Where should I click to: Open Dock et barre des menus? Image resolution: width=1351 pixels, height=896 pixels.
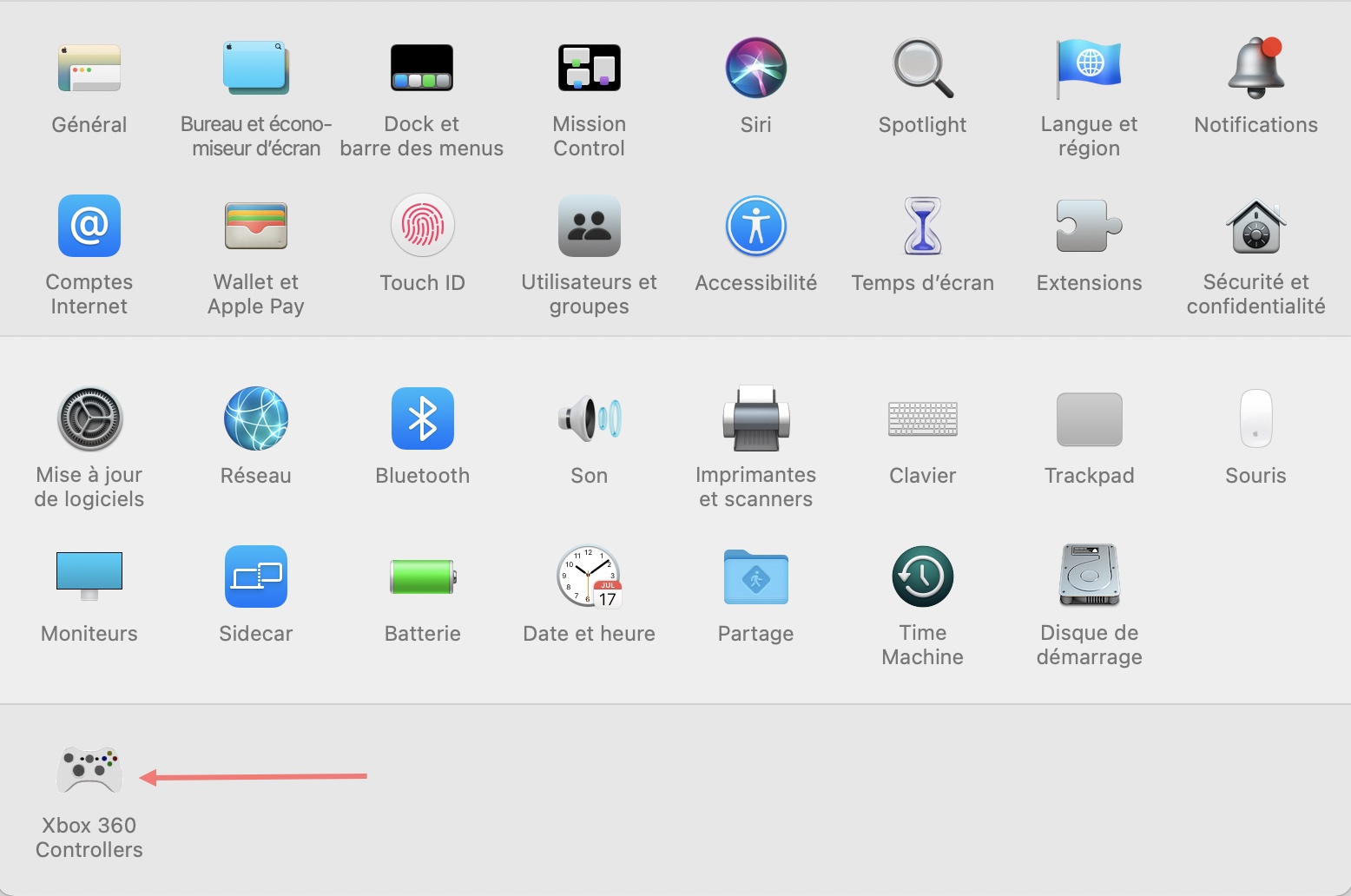(422, 69)
